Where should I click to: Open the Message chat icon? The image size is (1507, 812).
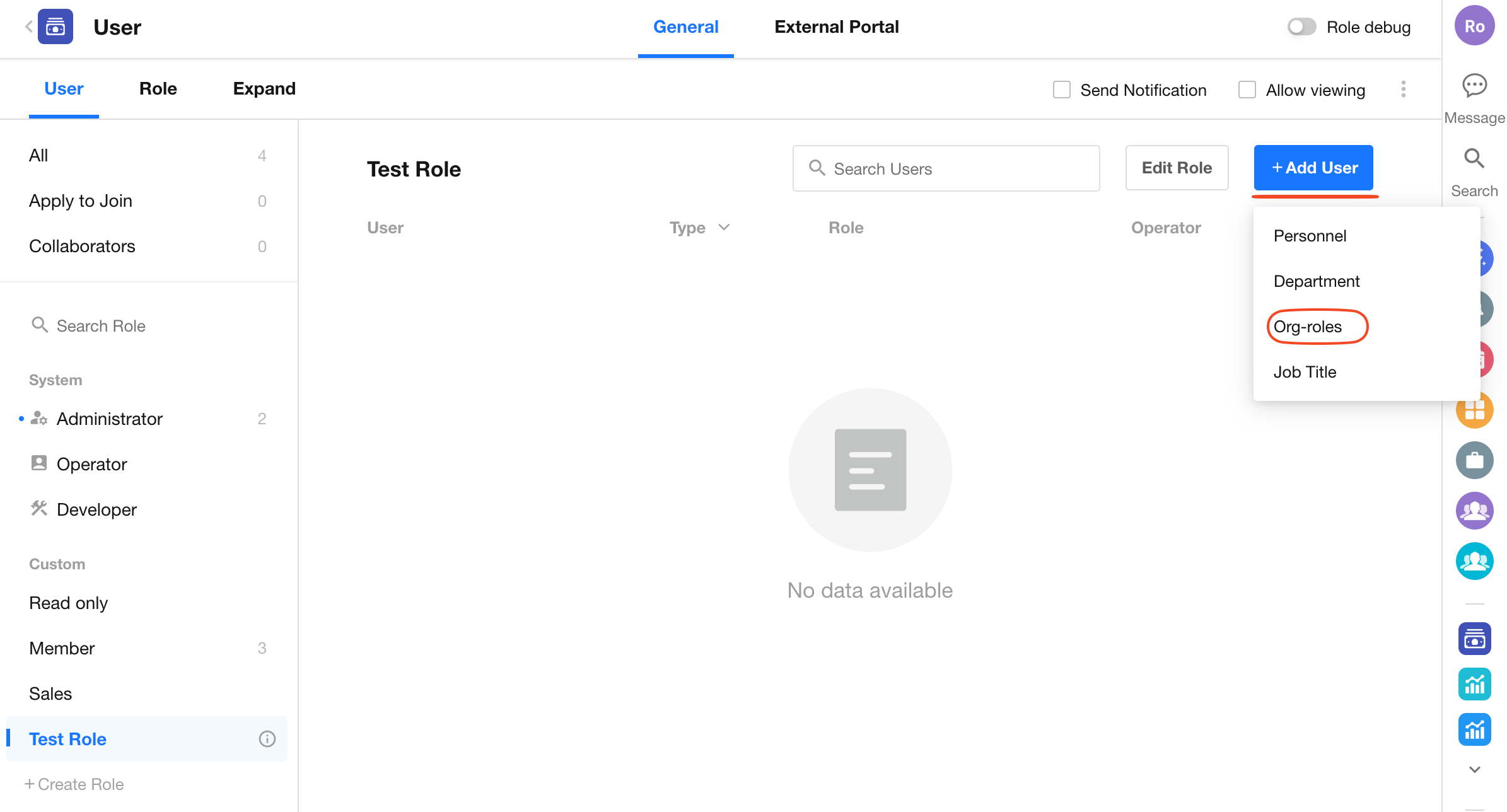(x=1474, y=86)
